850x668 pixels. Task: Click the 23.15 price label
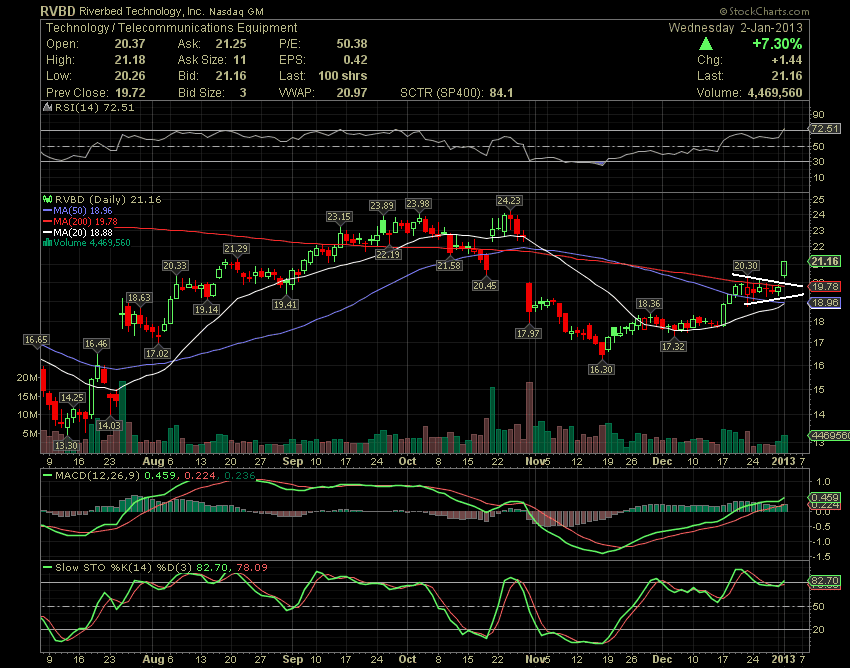pyautogui.click(x=339, y=216)
